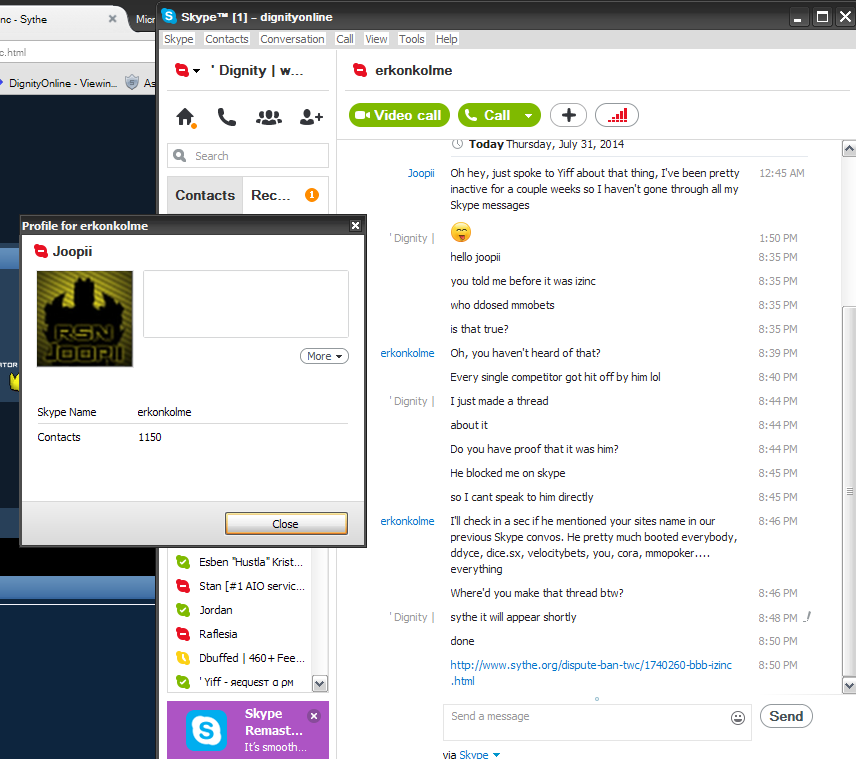This screenshot has height=759, width=856.
Task: Open the View menu
Action: (376, 39)
